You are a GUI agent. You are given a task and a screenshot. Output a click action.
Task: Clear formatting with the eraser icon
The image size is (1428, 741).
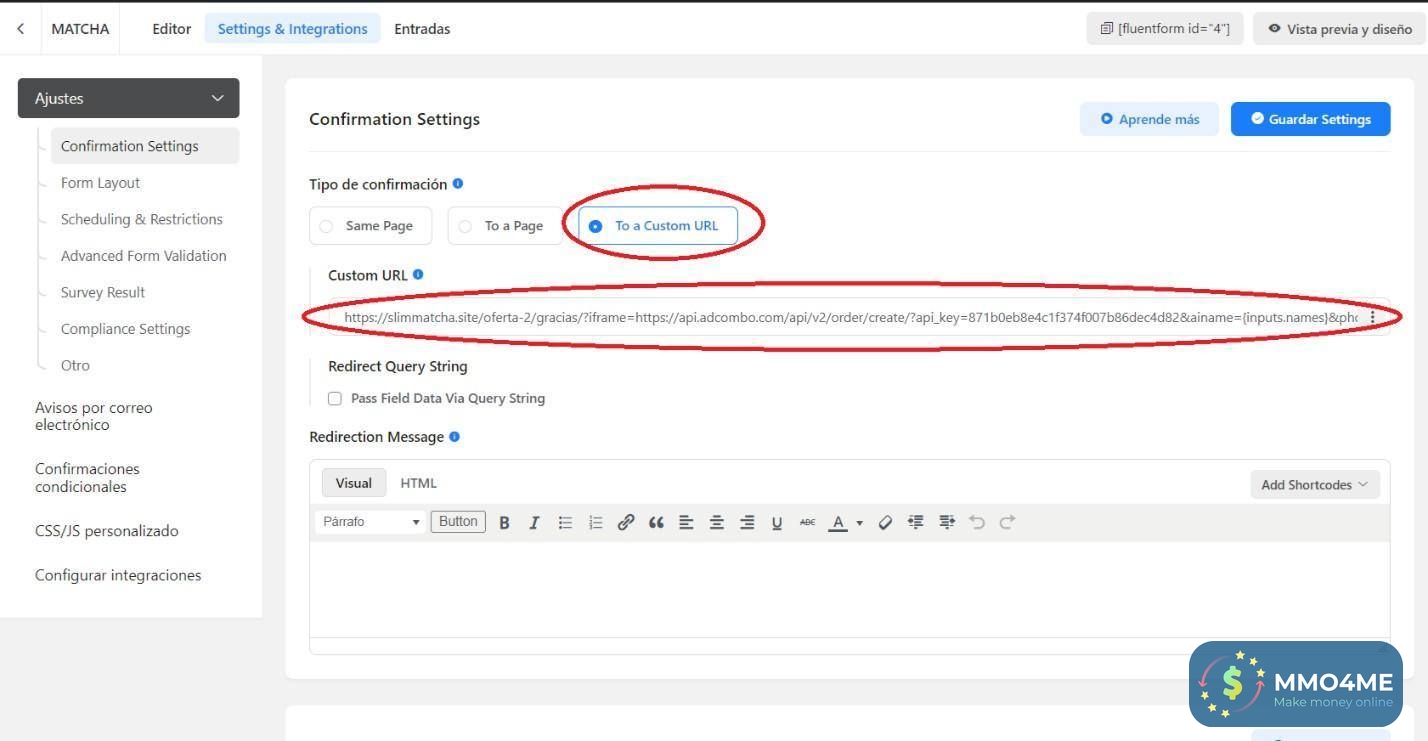885,522
